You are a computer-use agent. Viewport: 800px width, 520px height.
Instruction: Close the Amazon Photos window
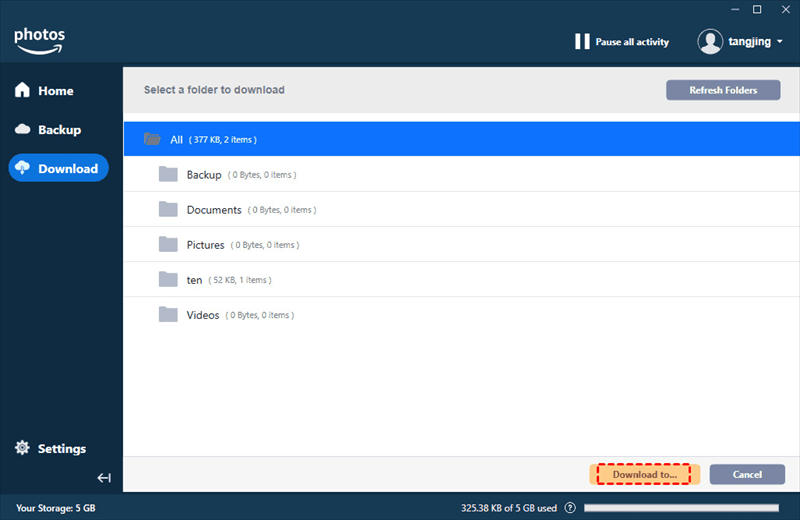coord(786,9)
